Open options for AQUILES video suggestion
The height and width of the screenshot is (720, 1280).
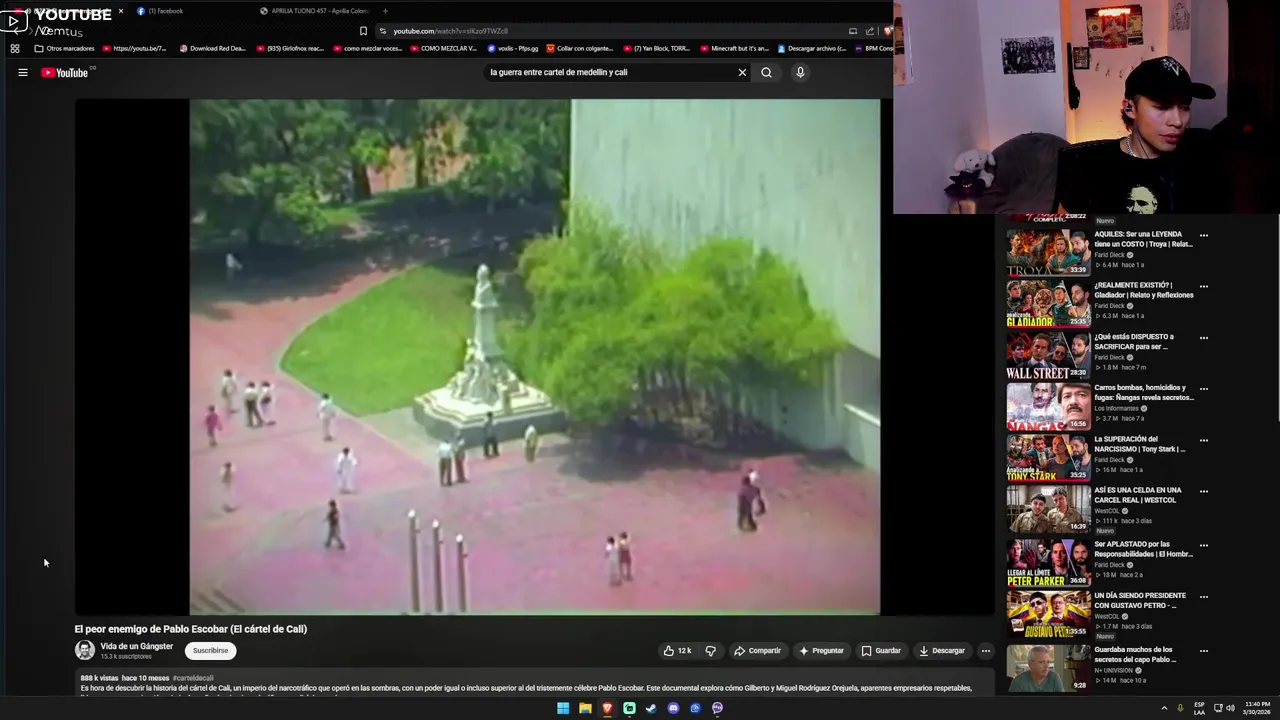pos(1203,236)
